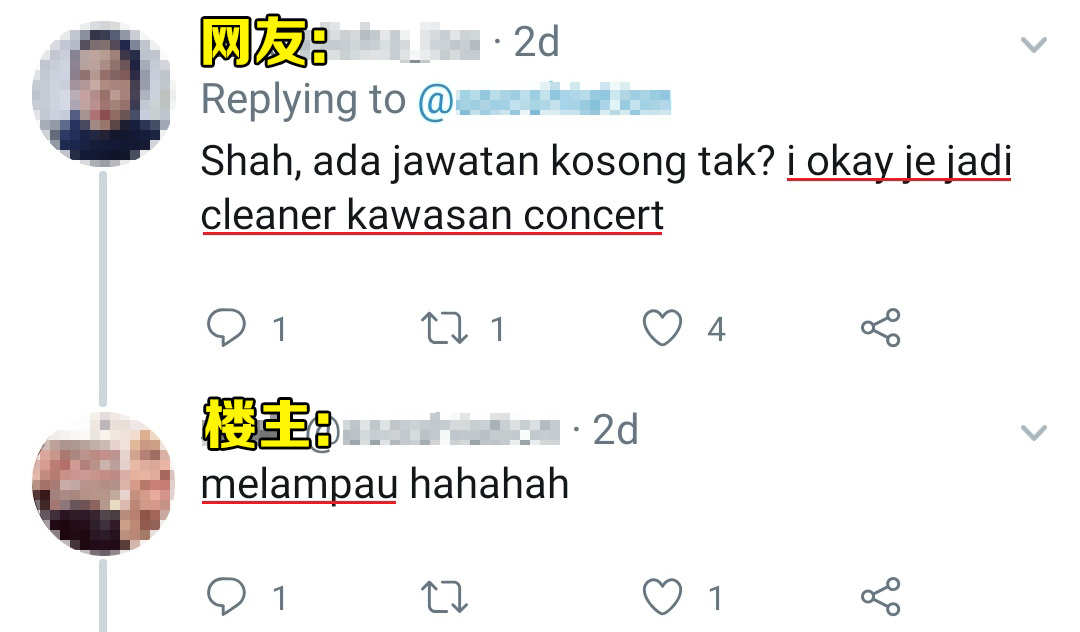Reply to the melampau hahahah tweet

[227, 596]
